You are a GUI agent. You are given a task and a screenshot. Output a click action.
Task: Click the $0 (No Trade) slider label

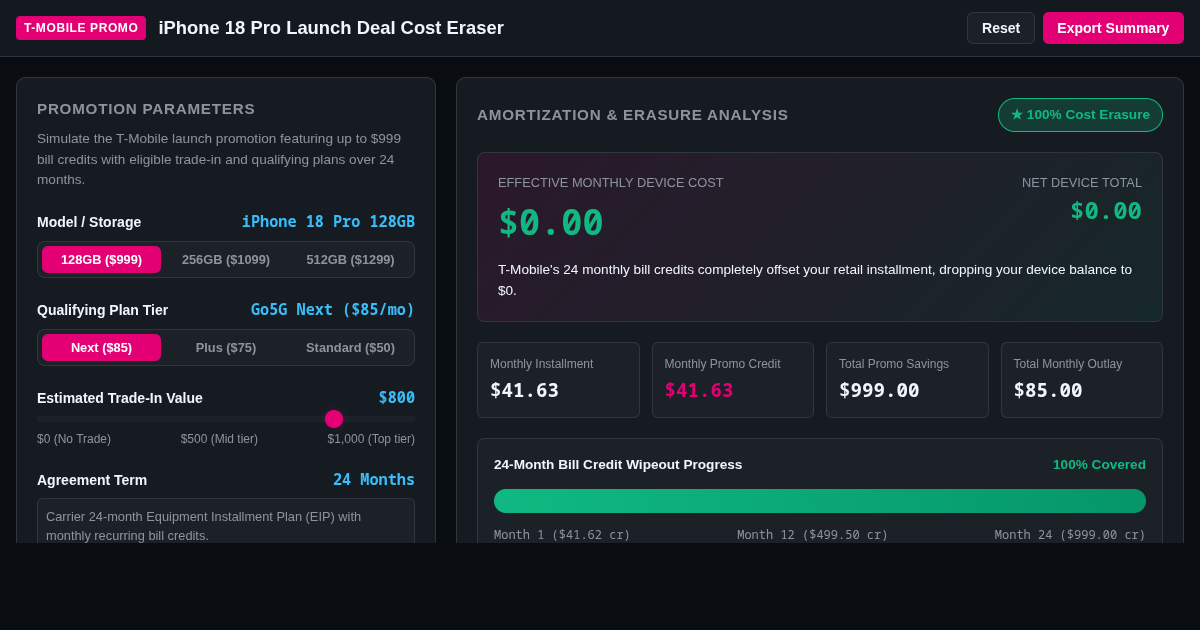[x=74, y=439]
